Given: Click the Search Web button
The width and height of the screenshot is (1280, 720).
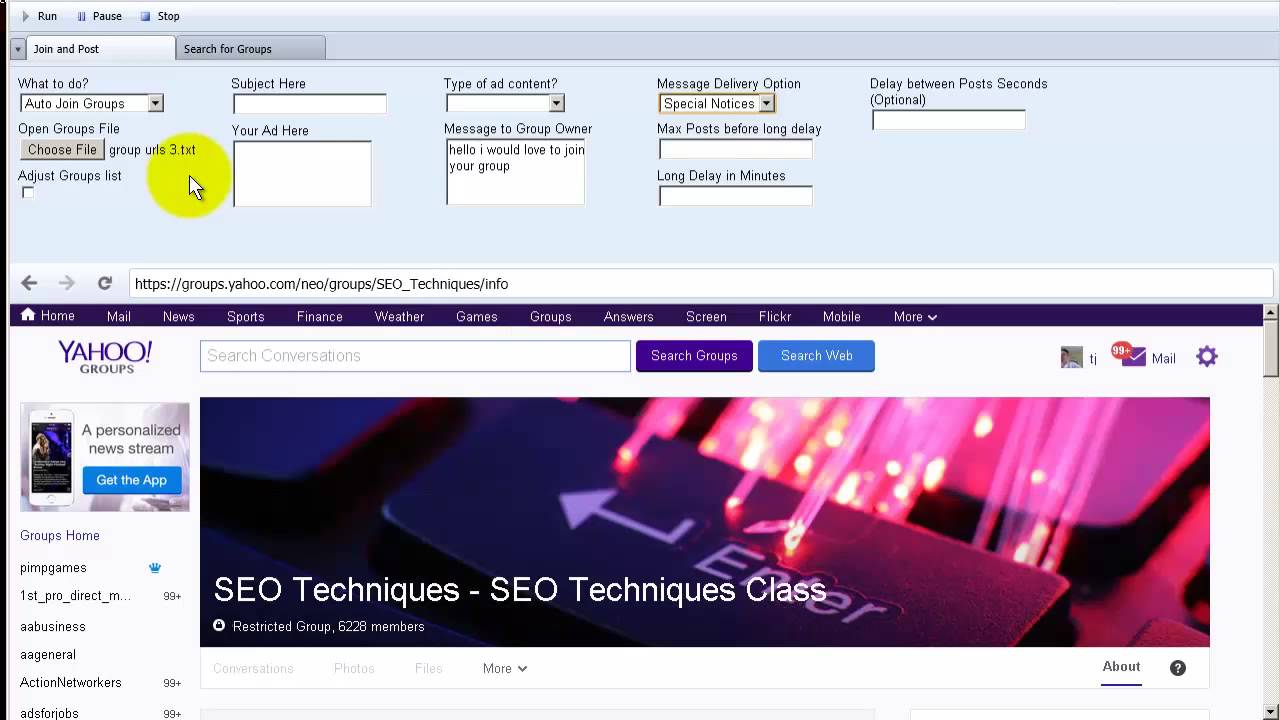Looking at the screenshot, I should (x=817, y=356).
